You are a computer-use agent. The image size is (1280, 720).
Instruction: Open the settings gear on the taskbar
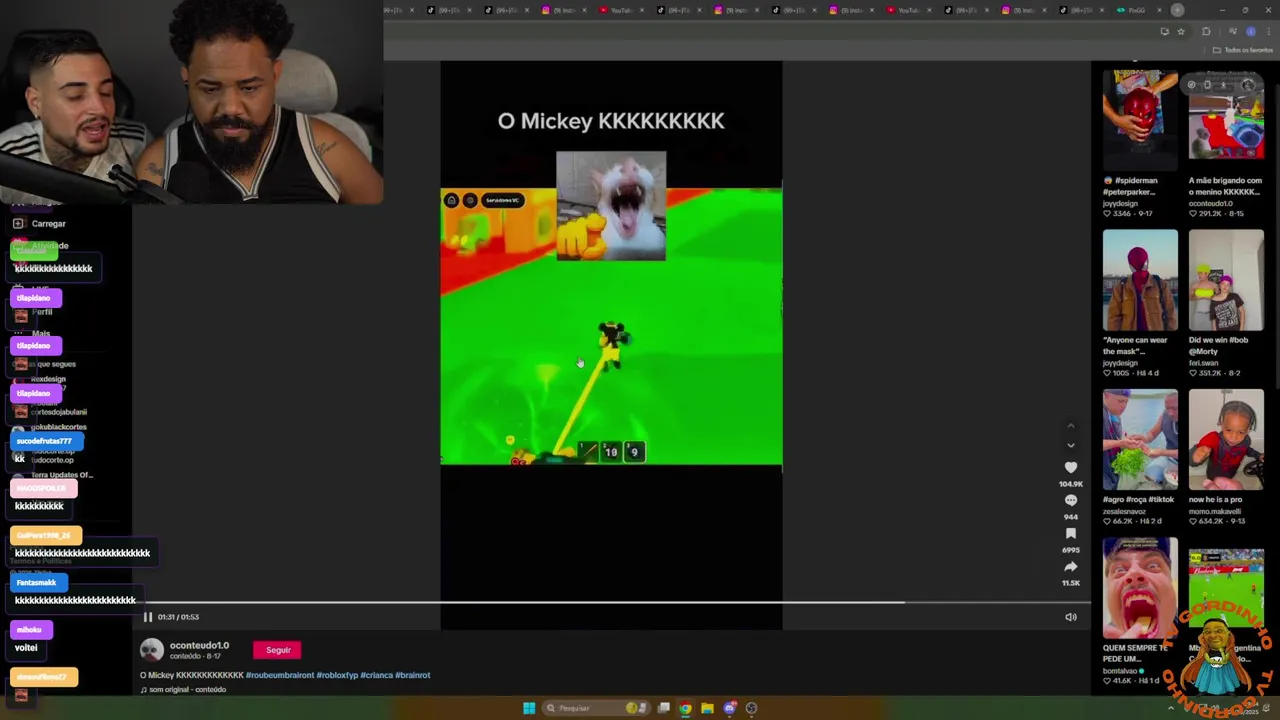point(751,708)
